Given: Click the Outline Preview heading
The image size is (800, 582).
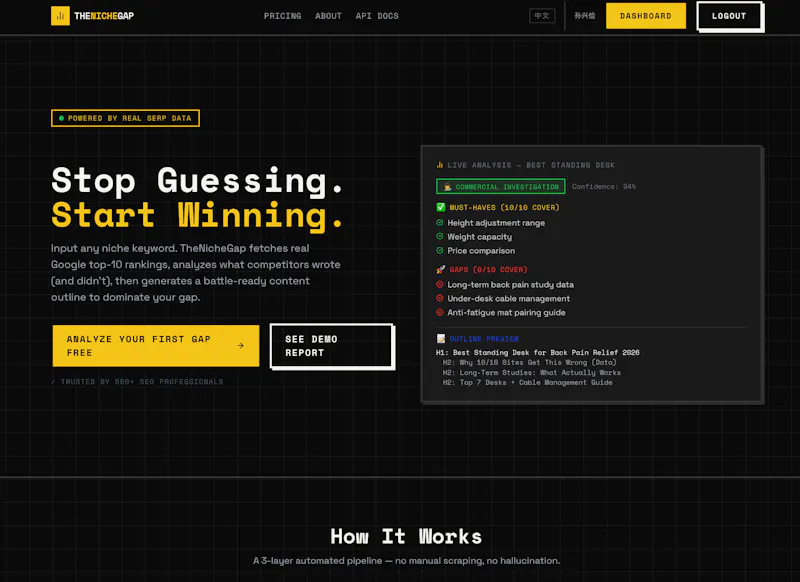Looking at the screenshot, I should tap(484, 339).
